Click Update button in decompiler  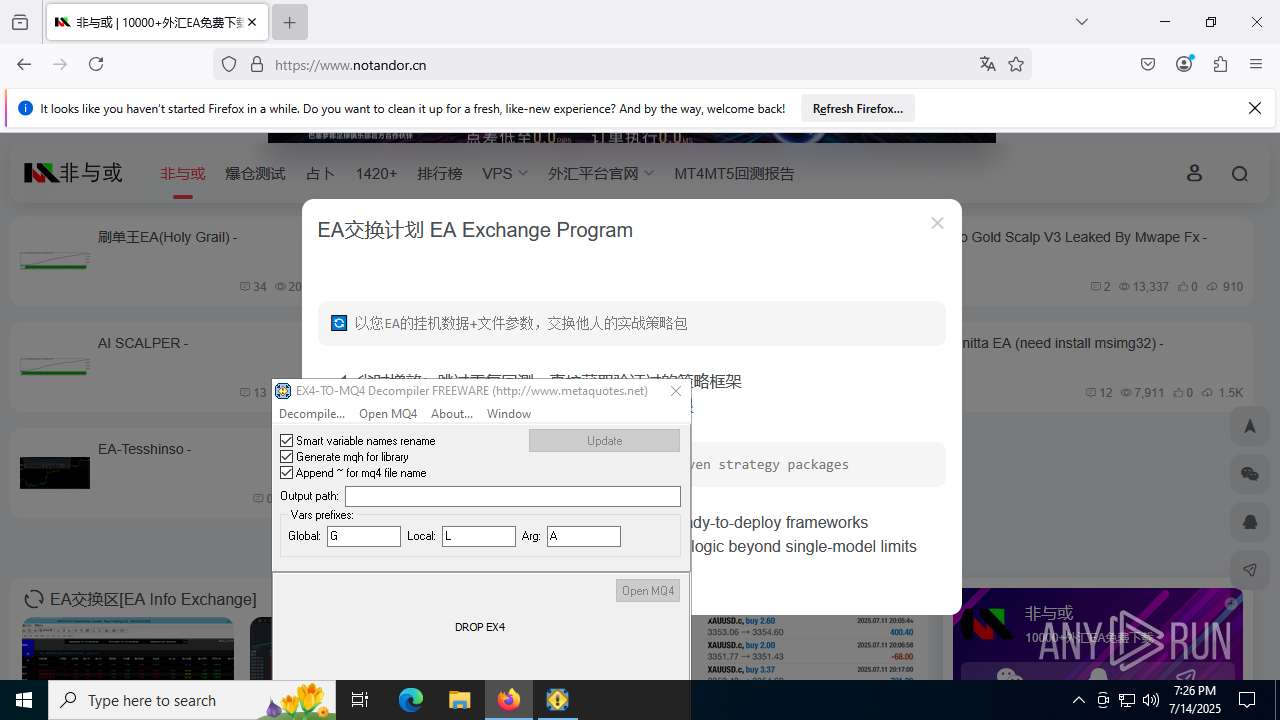pyautogui.click(x=605, y=440)
